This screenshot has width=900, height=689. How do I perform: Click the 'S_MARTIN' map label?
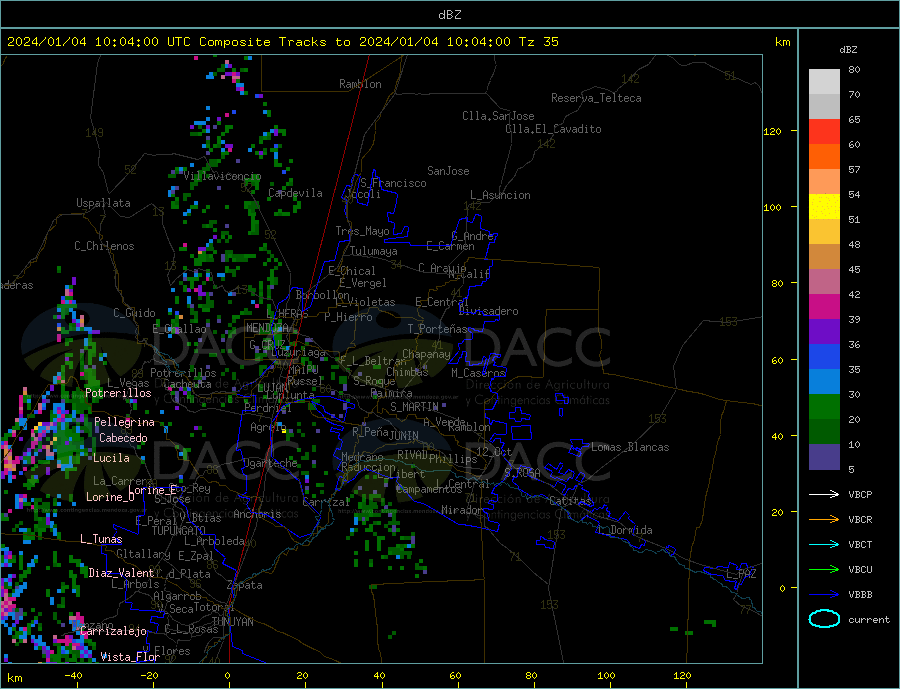click(414, 407)
